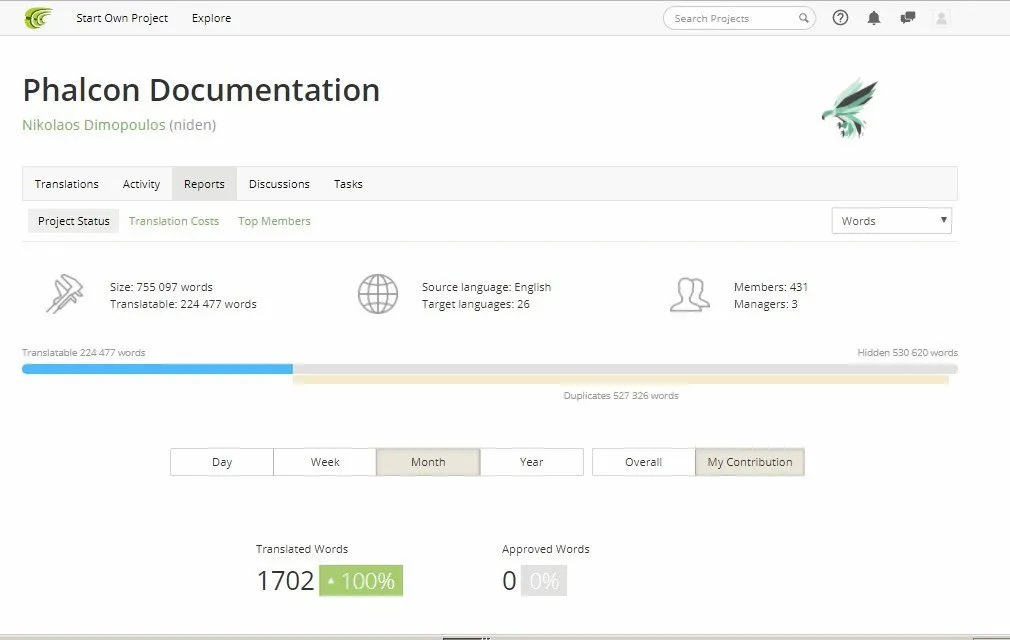Expand the Words unit dropdown

tap(891, 221)
